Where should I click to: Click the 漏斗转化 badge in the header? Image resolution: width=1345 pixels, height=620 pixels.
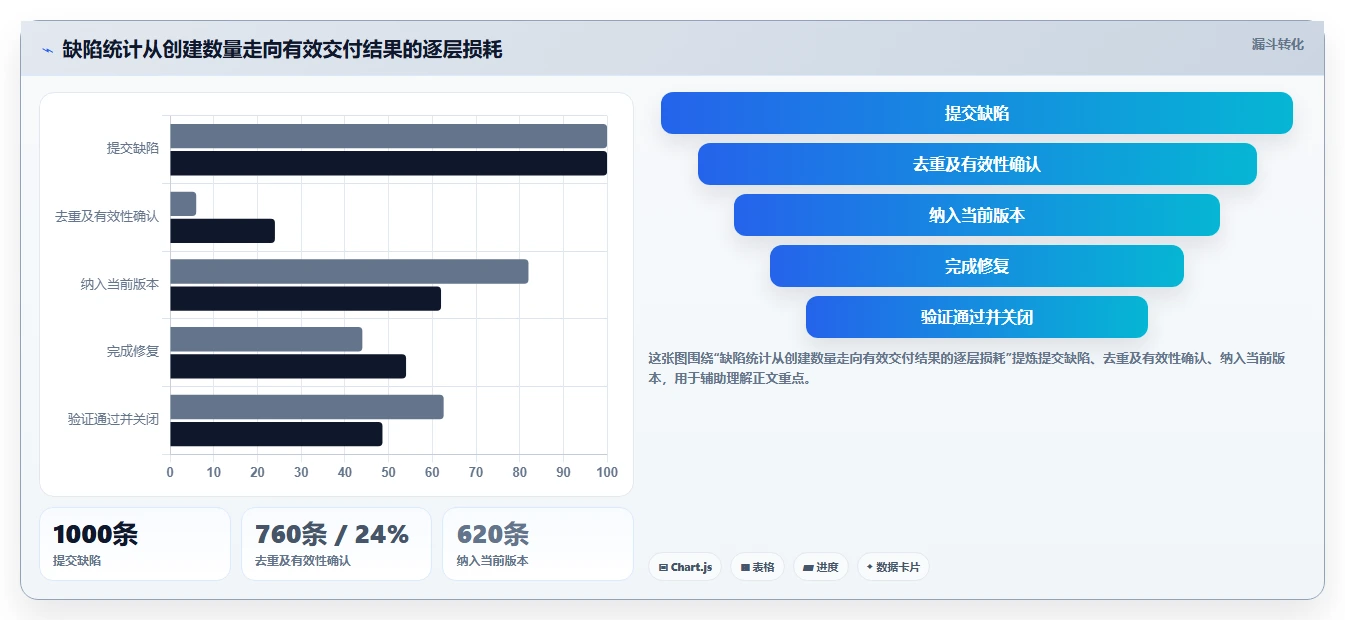(x=1277, y=44)
